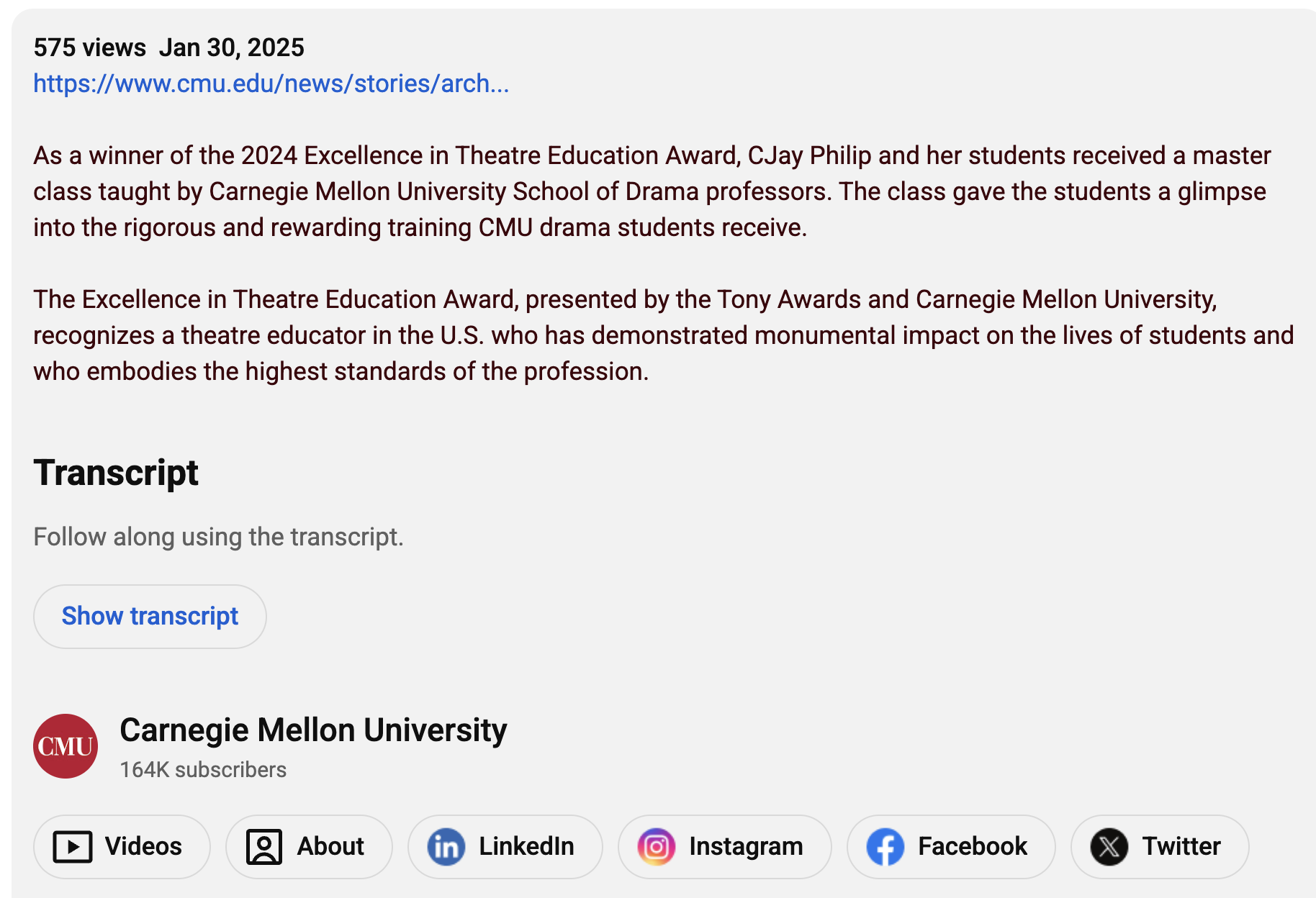The image size is (1316, 898).
Task: Click the 'Jan 30, 2025' date
Action: 232,47
